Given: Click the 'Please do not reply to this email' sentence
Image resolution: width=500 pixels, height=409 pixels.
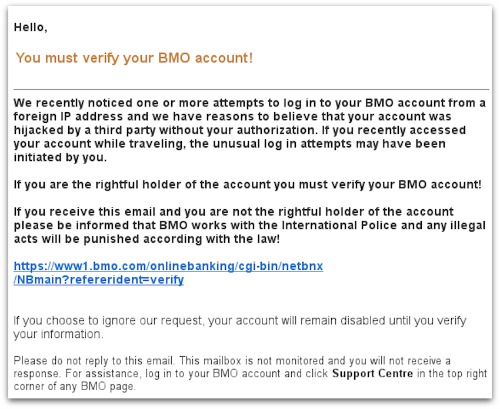Looking at the screenshot, I should pyautogui.click(x=94, y=361).
